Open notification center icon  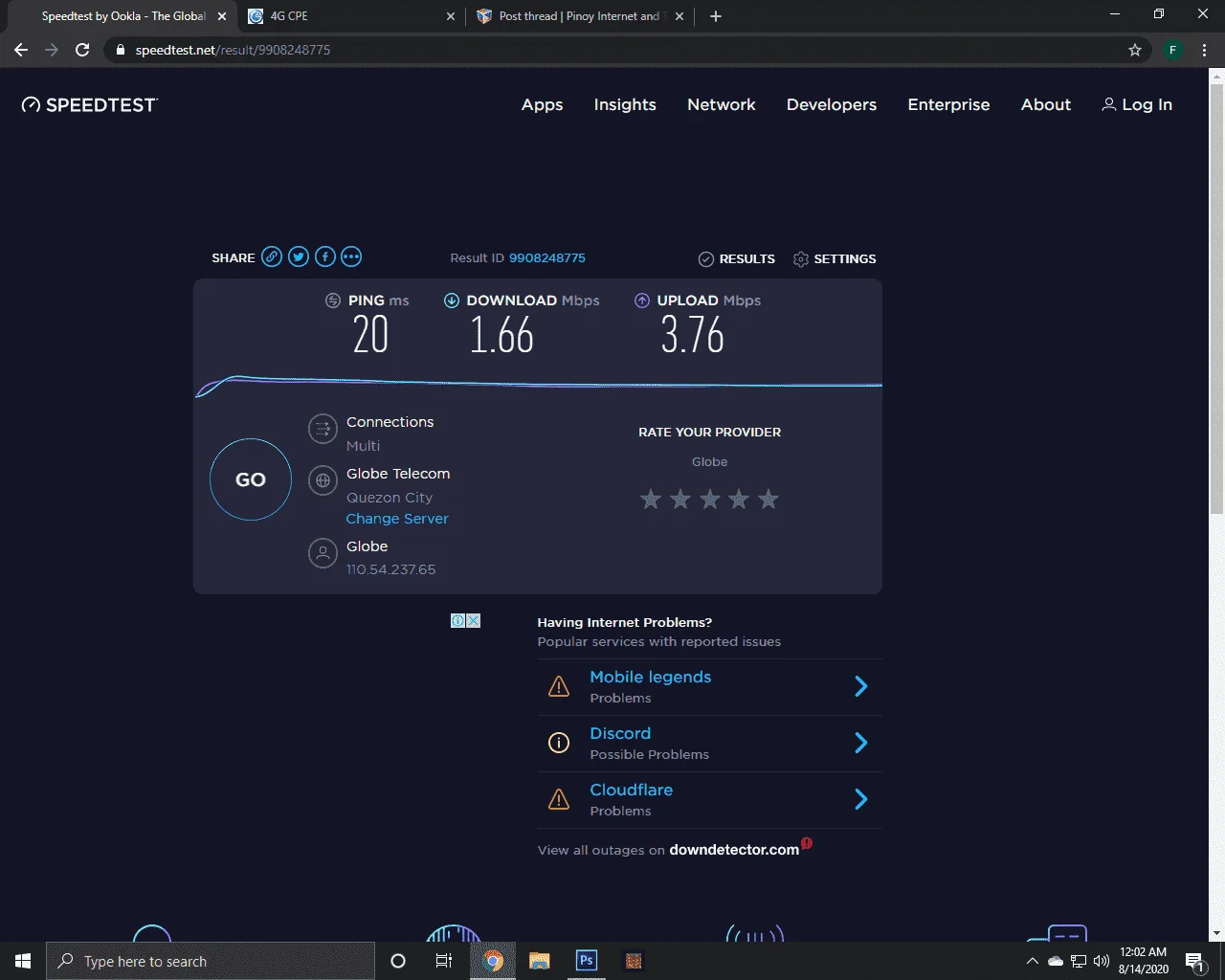[x=1194, y=961]
